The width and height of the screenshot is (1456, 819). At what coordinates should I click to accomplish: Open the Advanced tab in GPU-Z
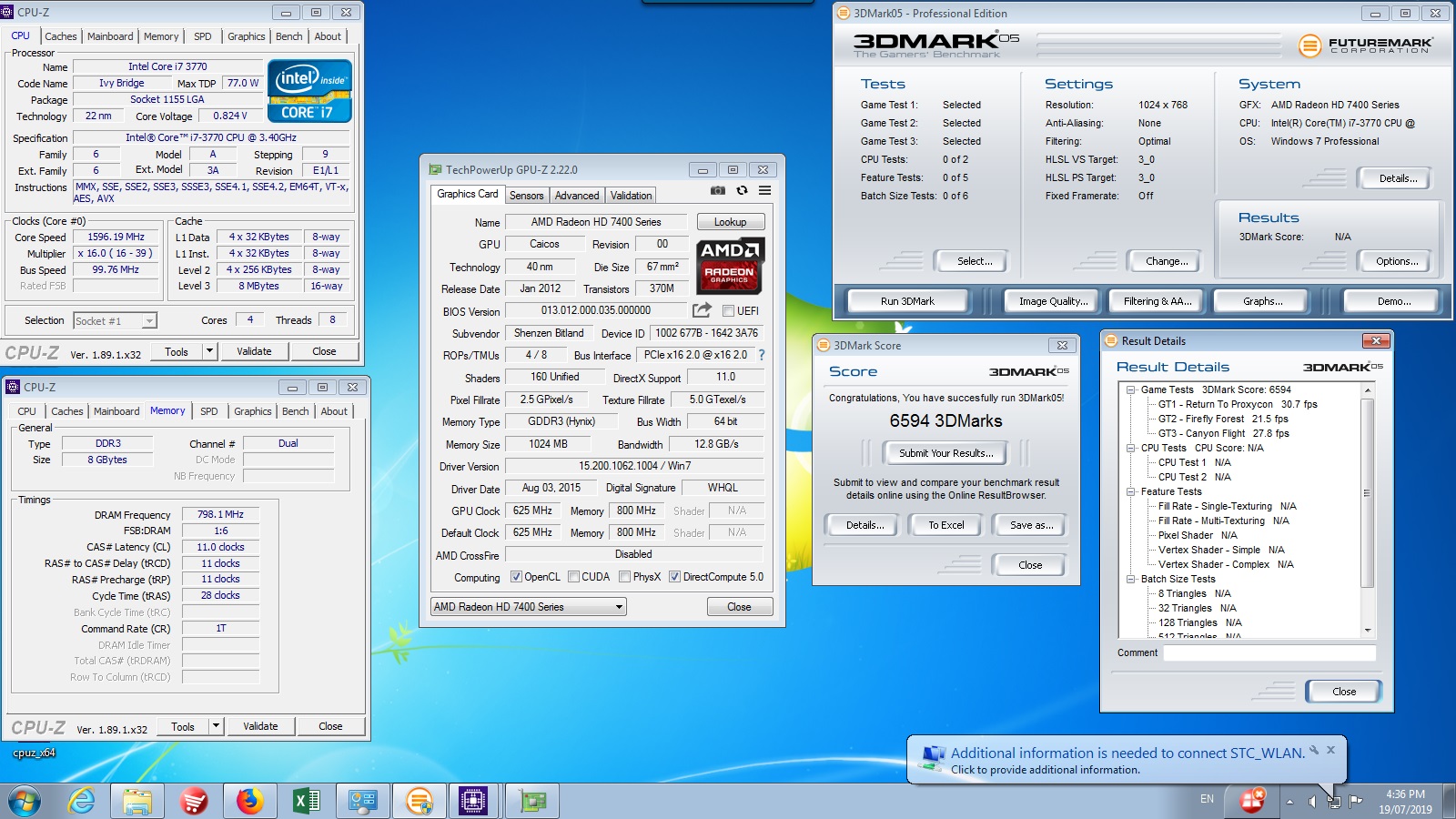[577, 196]
